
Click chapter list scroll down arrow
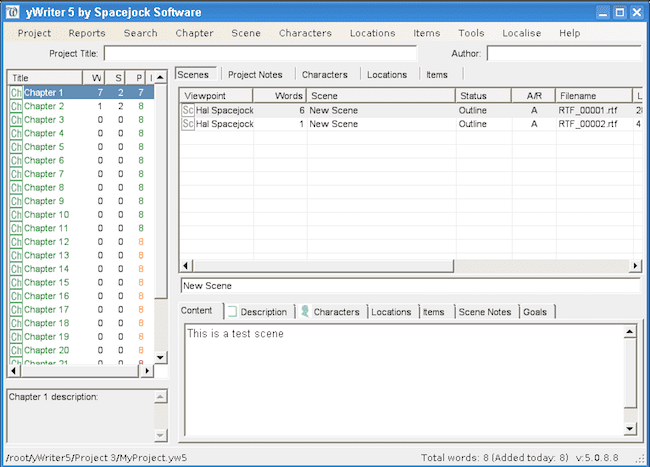click(160, 357)
